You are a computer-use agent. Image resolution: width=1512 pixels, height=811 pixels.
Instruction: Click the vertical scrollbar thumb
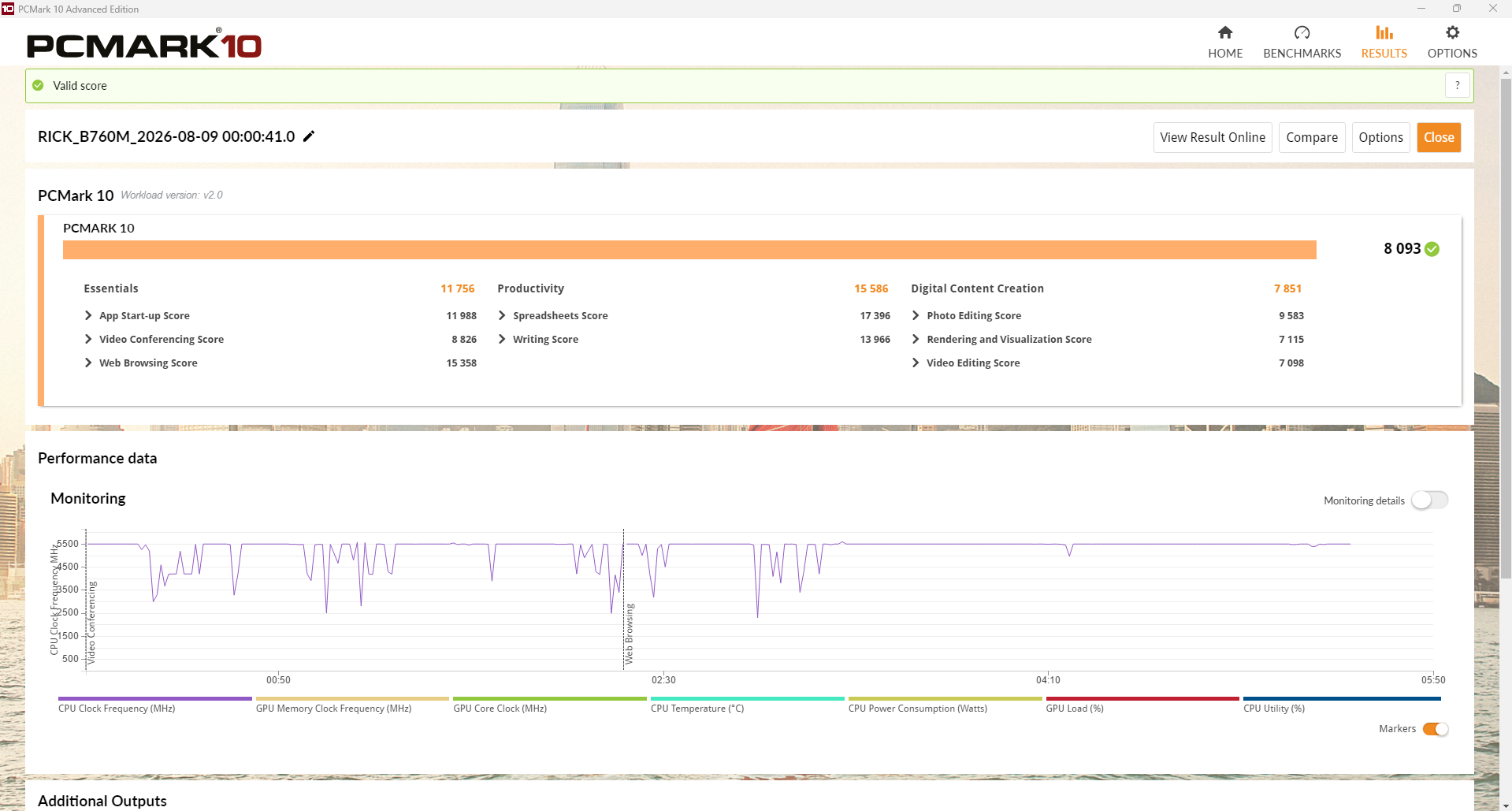click(1506, 328)
